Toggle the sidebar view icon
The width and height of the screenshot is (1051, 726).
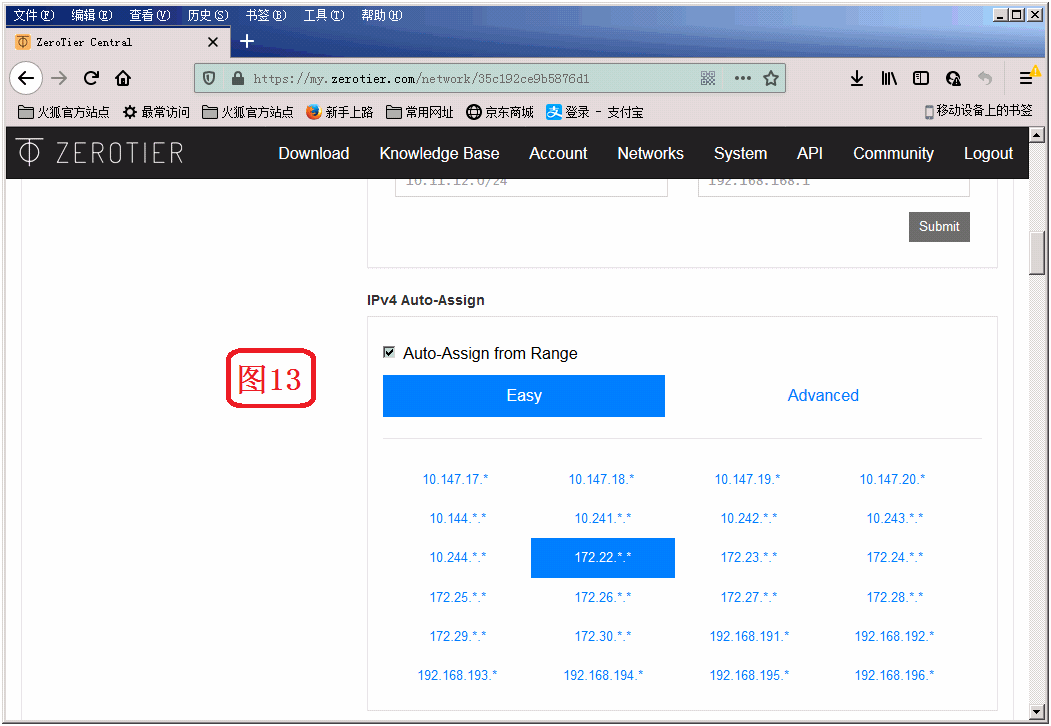(x=921, y=78)
